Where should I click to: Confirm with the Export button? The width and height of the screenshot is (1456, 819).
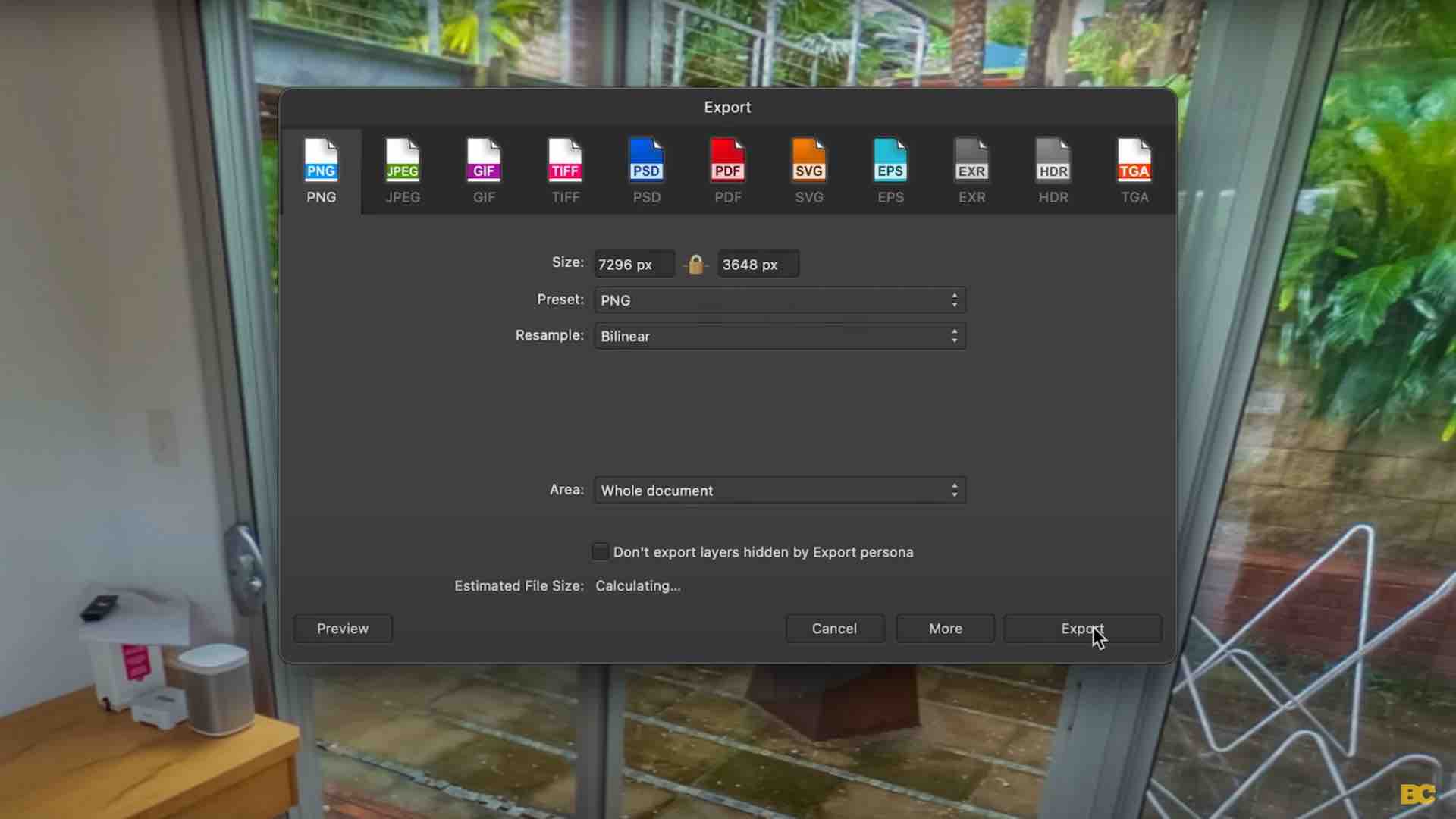(1083, 629)
